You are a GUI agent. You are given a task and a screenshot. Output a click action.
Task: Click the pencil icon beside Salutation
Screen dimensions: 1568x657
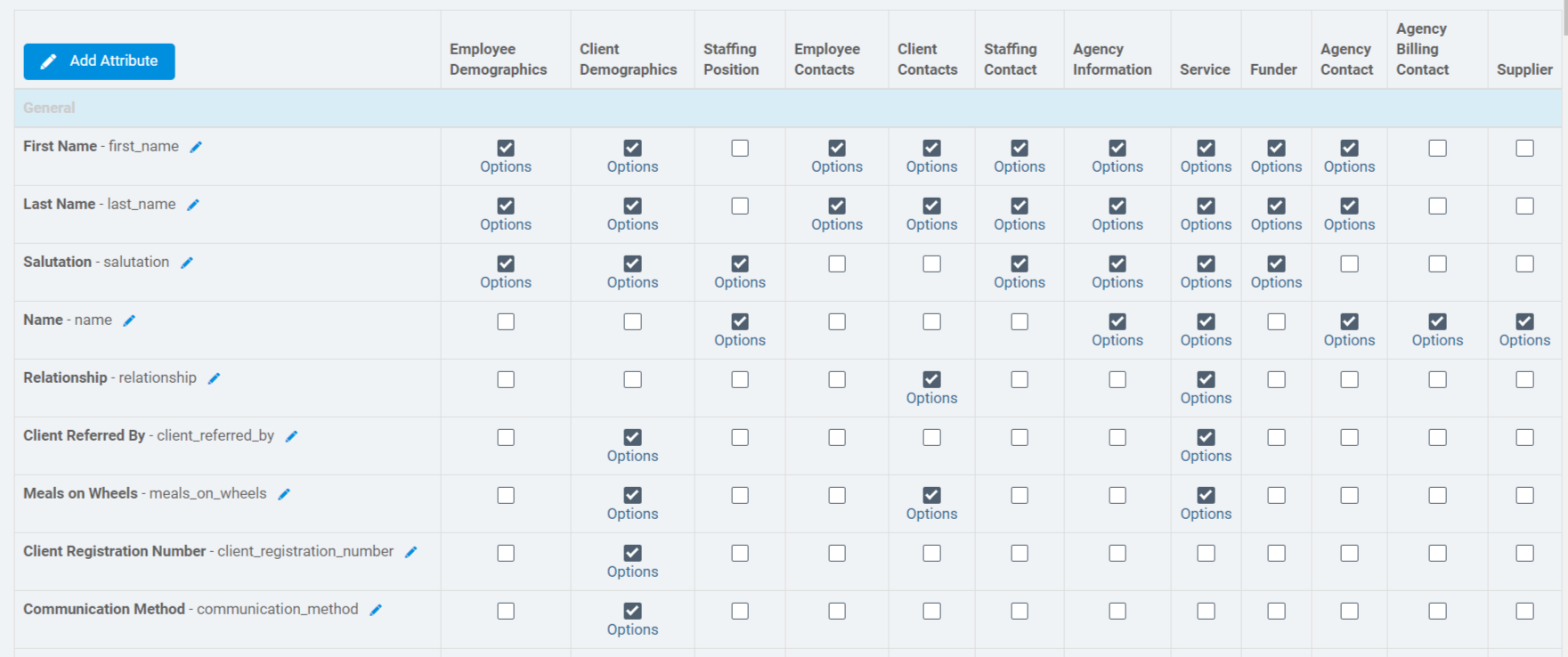click(187, 263)
